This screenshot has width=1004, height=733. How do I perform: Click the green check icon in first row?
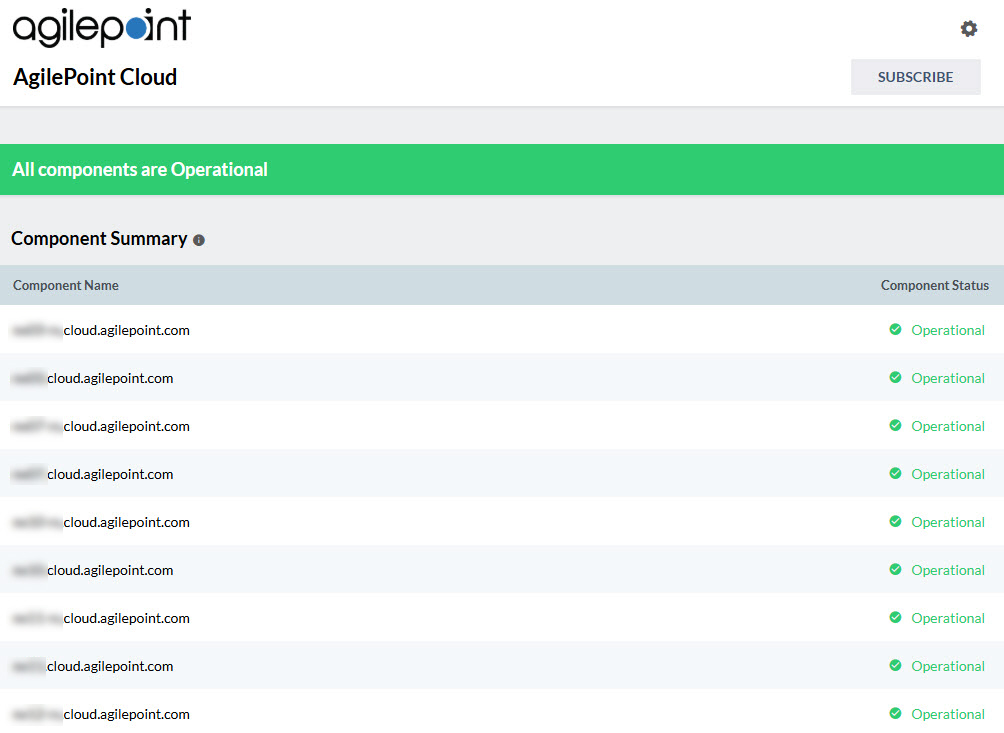click(895, 330)
